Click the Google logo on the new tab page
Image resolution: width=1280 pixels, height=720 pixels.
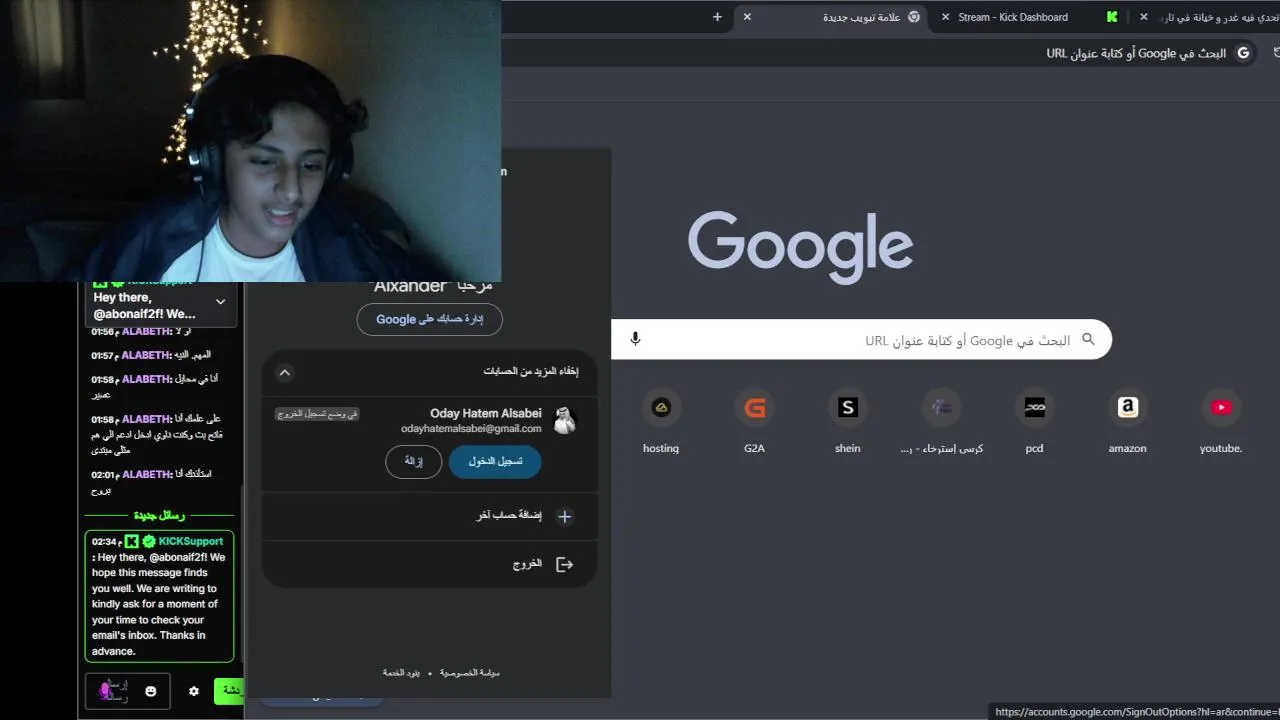point(800,247)
